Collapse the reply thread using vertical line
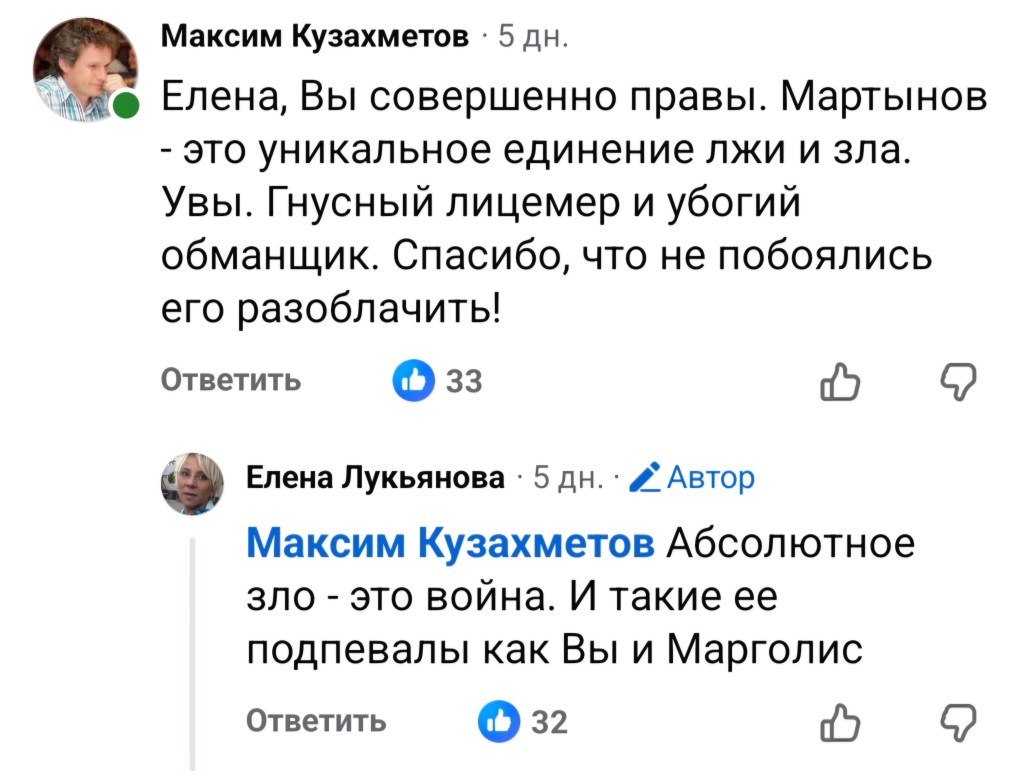This screenshot has width=1024, height=771. pyautogui.click(x=192, y=650)
